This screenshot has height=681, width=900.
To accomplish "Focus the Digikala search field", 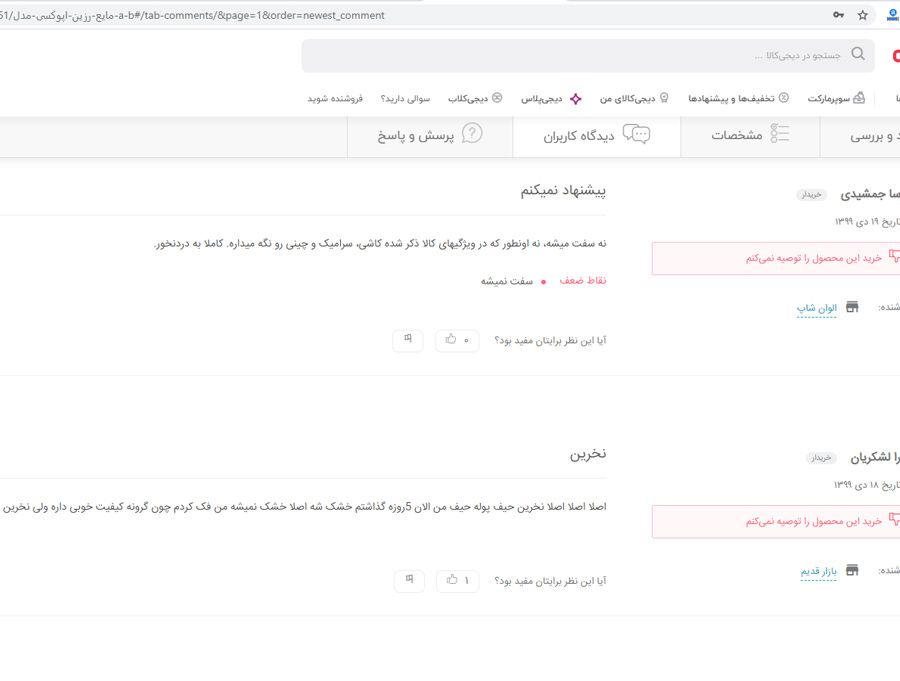I will [x=588, y=56].
